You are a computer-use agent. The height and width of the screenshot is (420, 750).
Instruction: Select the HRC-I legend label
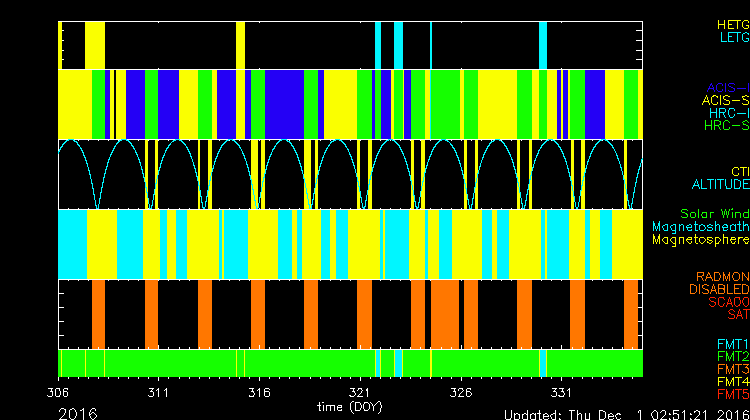point(728,114)
